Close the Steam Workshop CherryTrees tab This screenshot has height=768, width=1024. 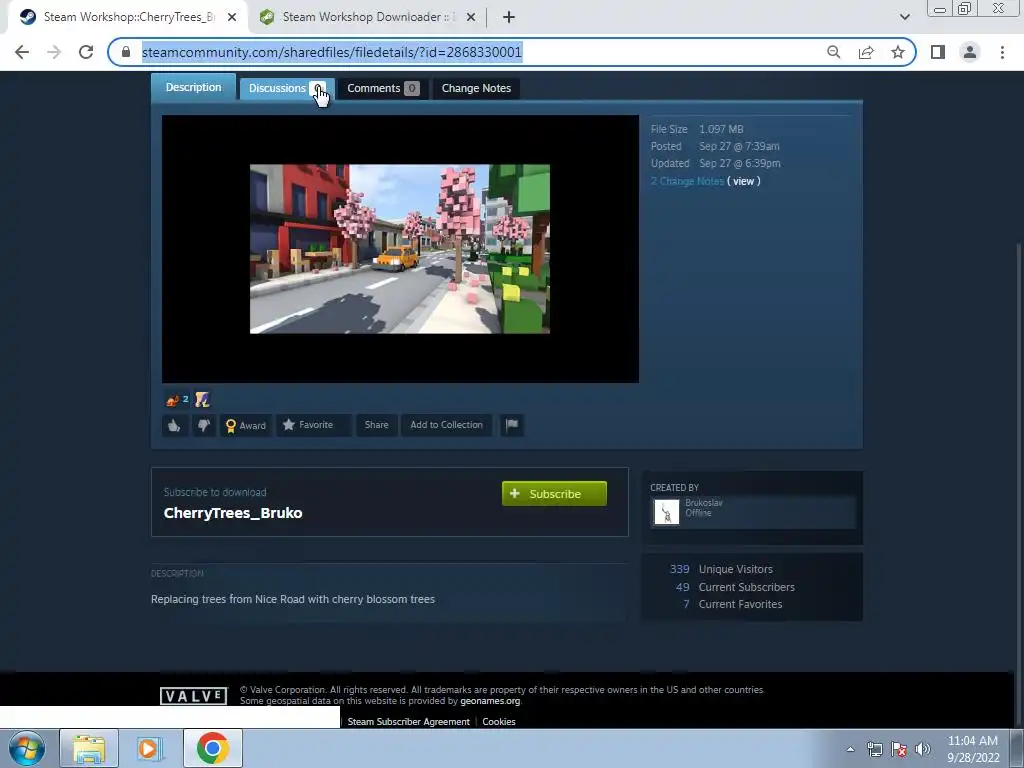click(x=232, y=18)
